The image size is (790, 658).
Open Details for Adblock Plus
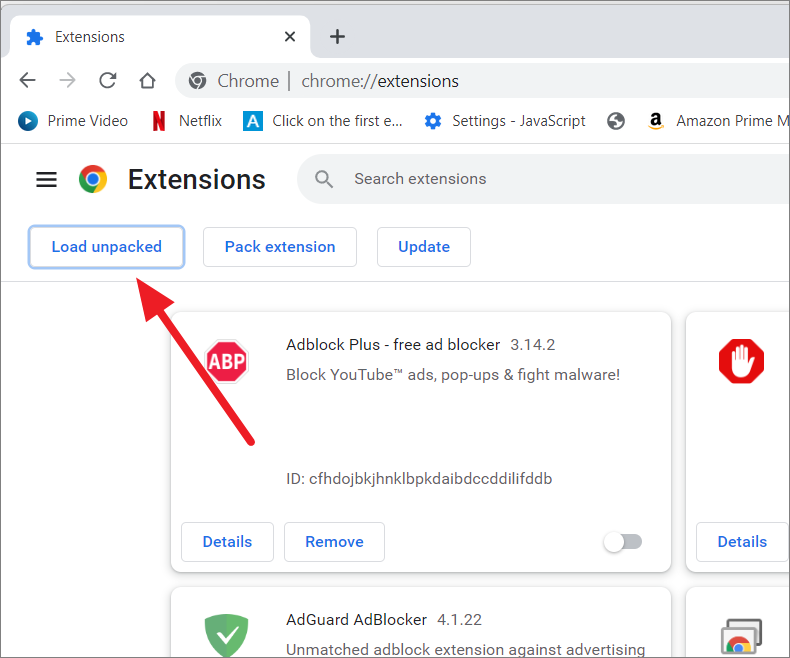[227, 542]
